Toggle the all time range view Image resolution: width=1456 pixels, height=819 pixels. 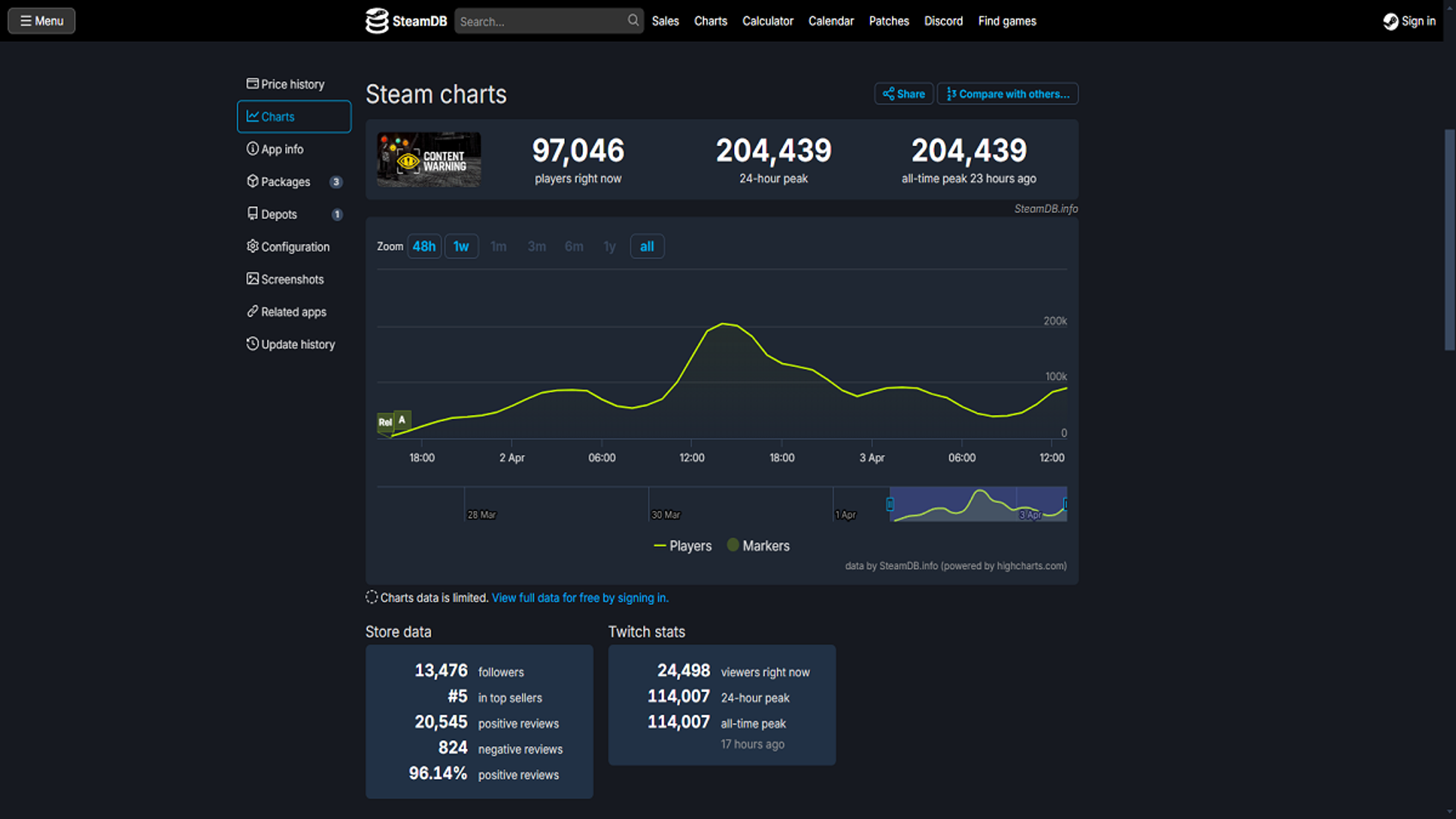click(x=647, y=246)
